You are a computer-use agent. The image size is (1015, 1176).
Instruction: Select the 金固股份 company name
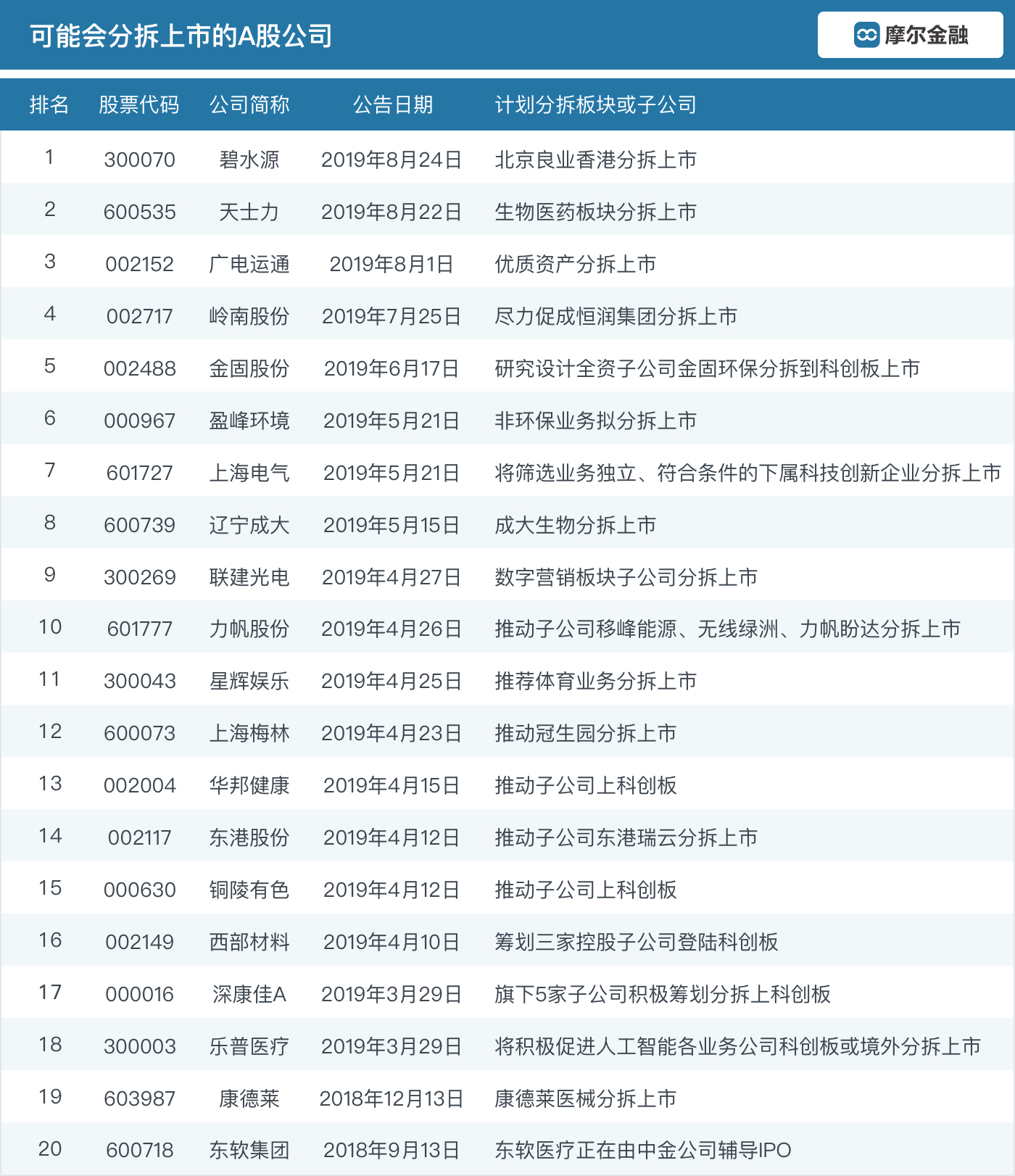249,368
